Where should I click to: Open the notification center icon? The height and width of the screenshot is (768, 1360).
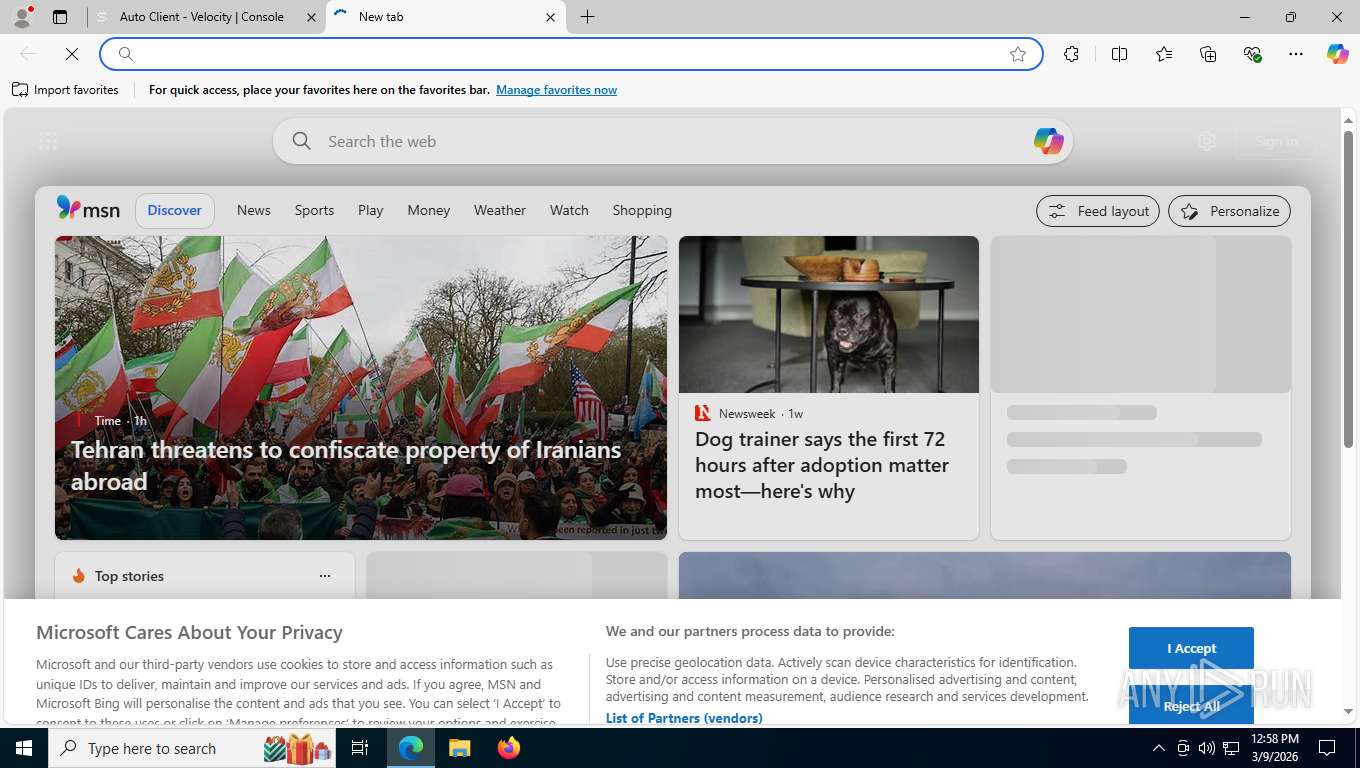tap(1327, 748)
